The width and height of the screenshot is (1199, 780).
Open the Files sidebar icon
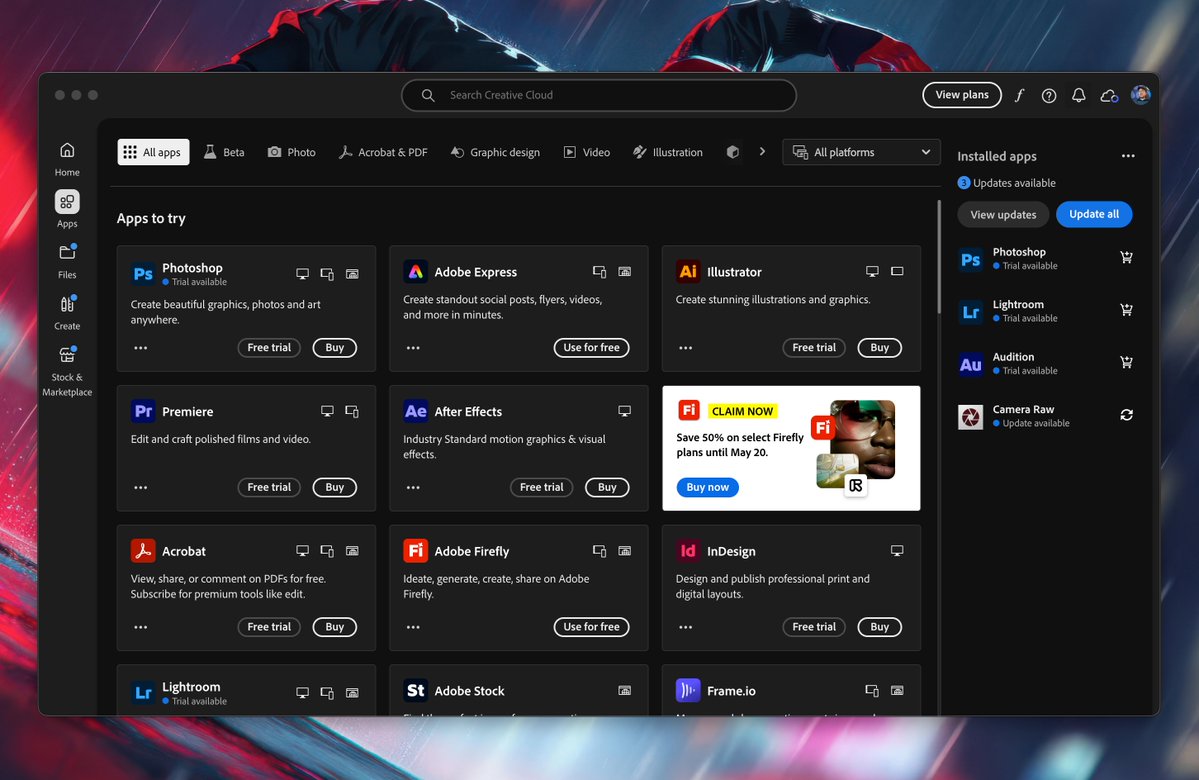tap(67, 252)
